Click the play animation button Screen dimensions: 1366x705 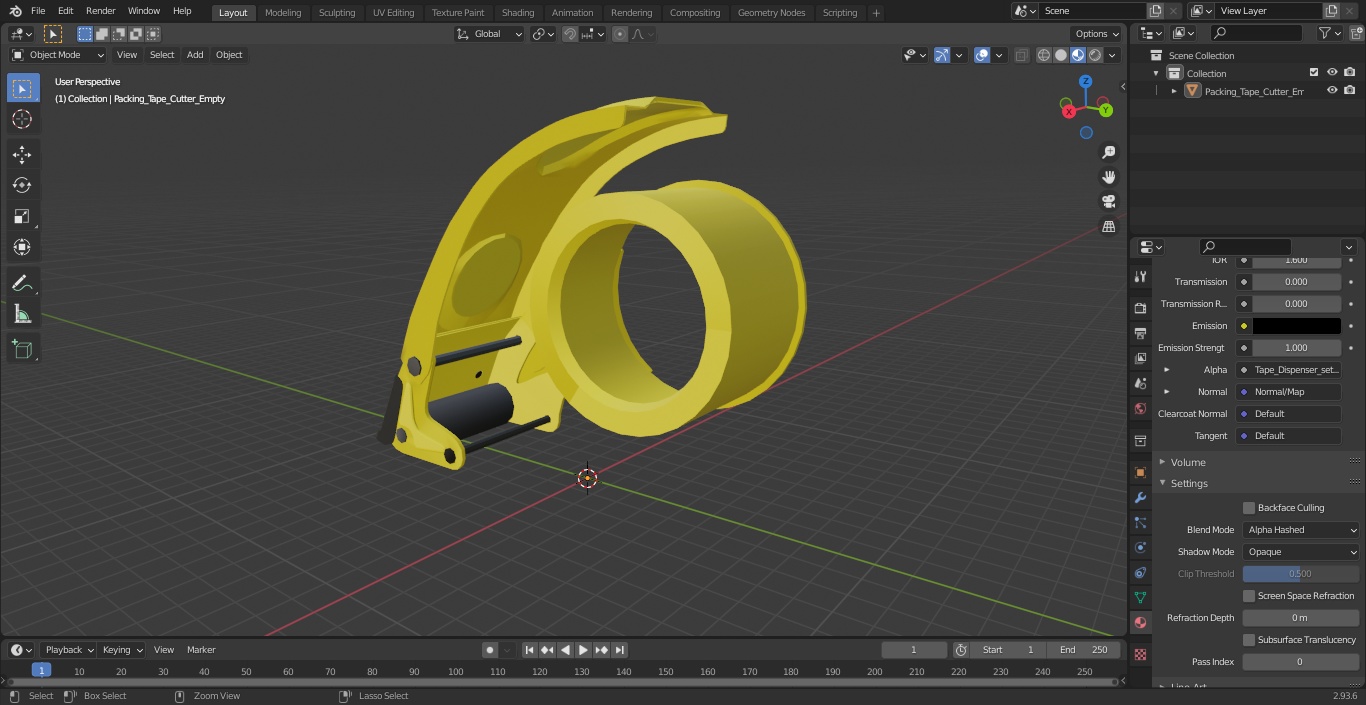click(583, 650)
